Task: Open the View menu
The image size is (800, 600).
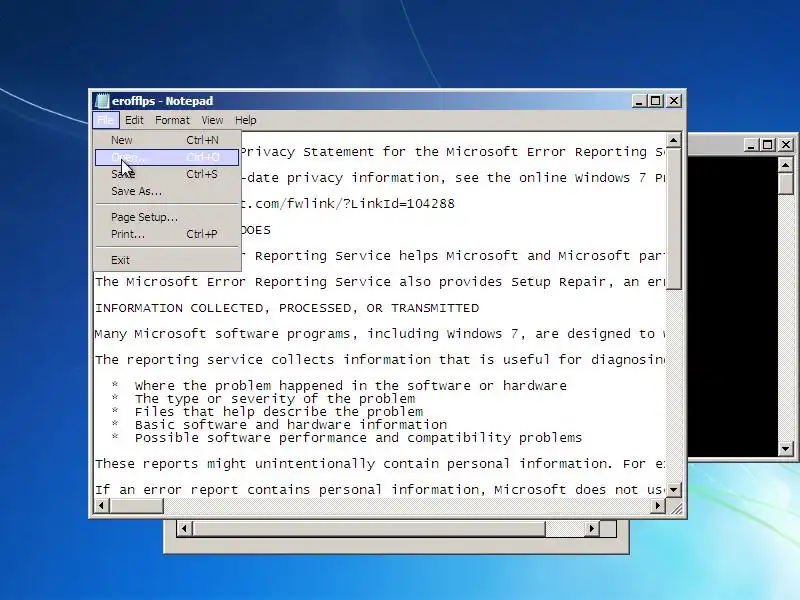Action: (x=212, y=120)
